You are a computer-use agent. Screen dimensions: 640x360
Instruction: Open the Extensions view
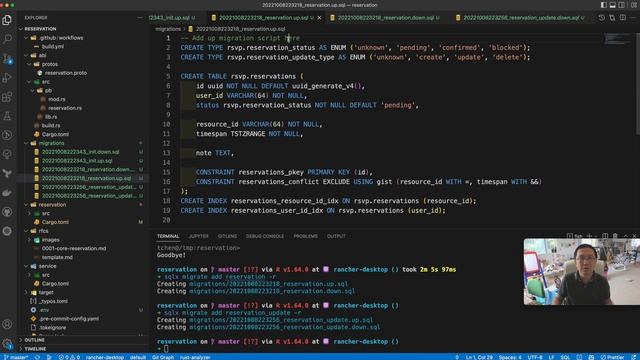(x=7, y=97)
